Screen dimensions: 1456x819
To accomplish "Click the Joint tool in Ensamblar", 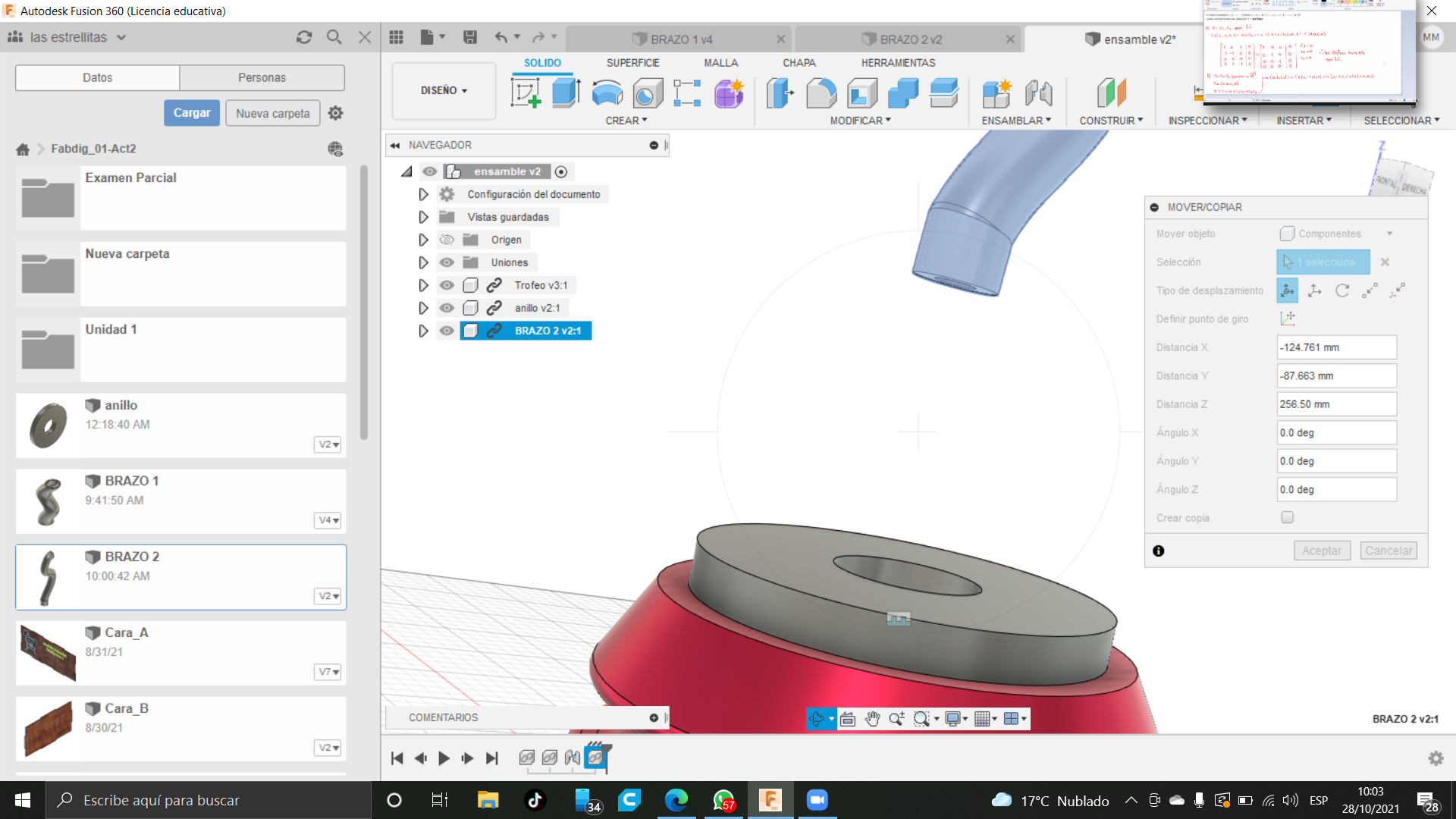I will (1038, 93).
